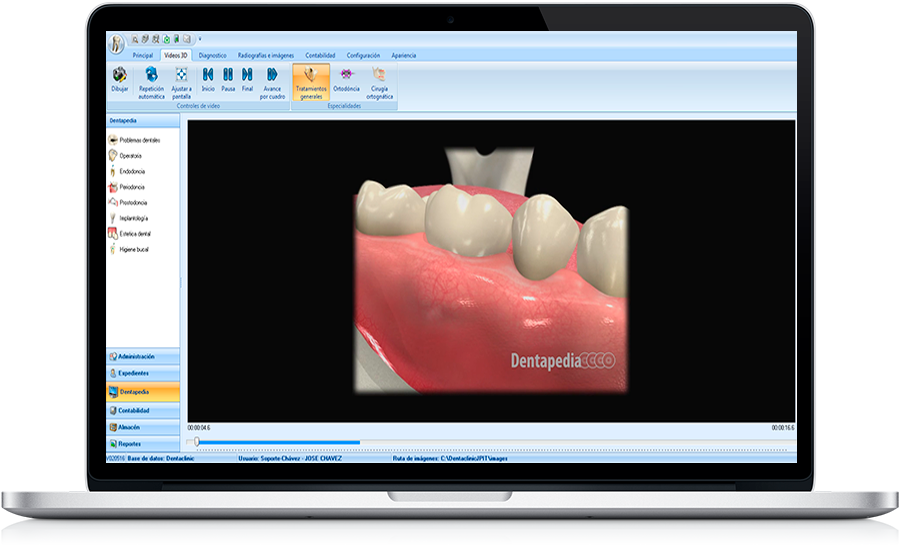
Task: Select Cirugía ortognática specialty
Action: coord(379,75)
